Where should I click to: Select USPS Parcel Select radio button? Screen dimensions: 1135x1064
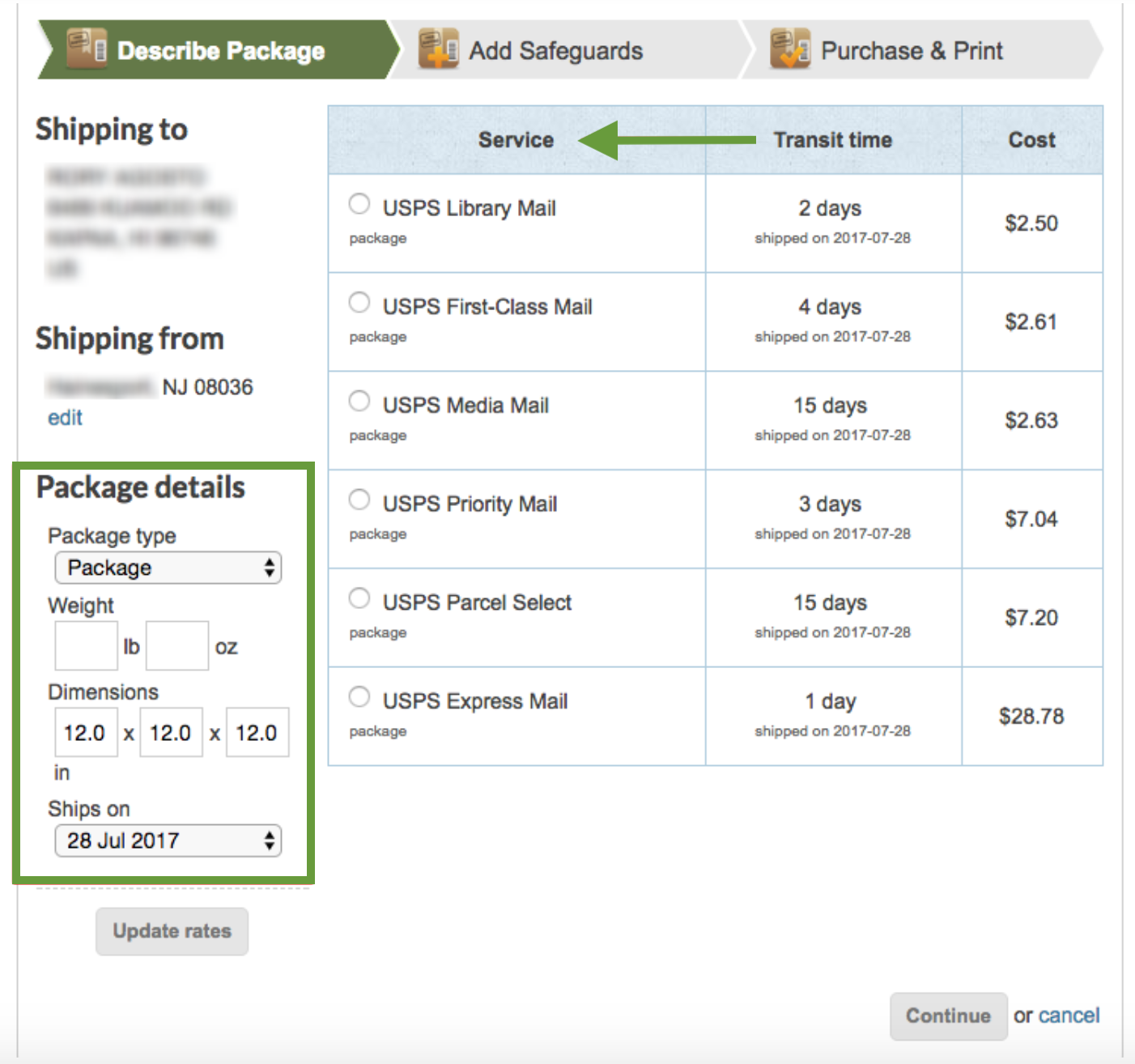359,598
